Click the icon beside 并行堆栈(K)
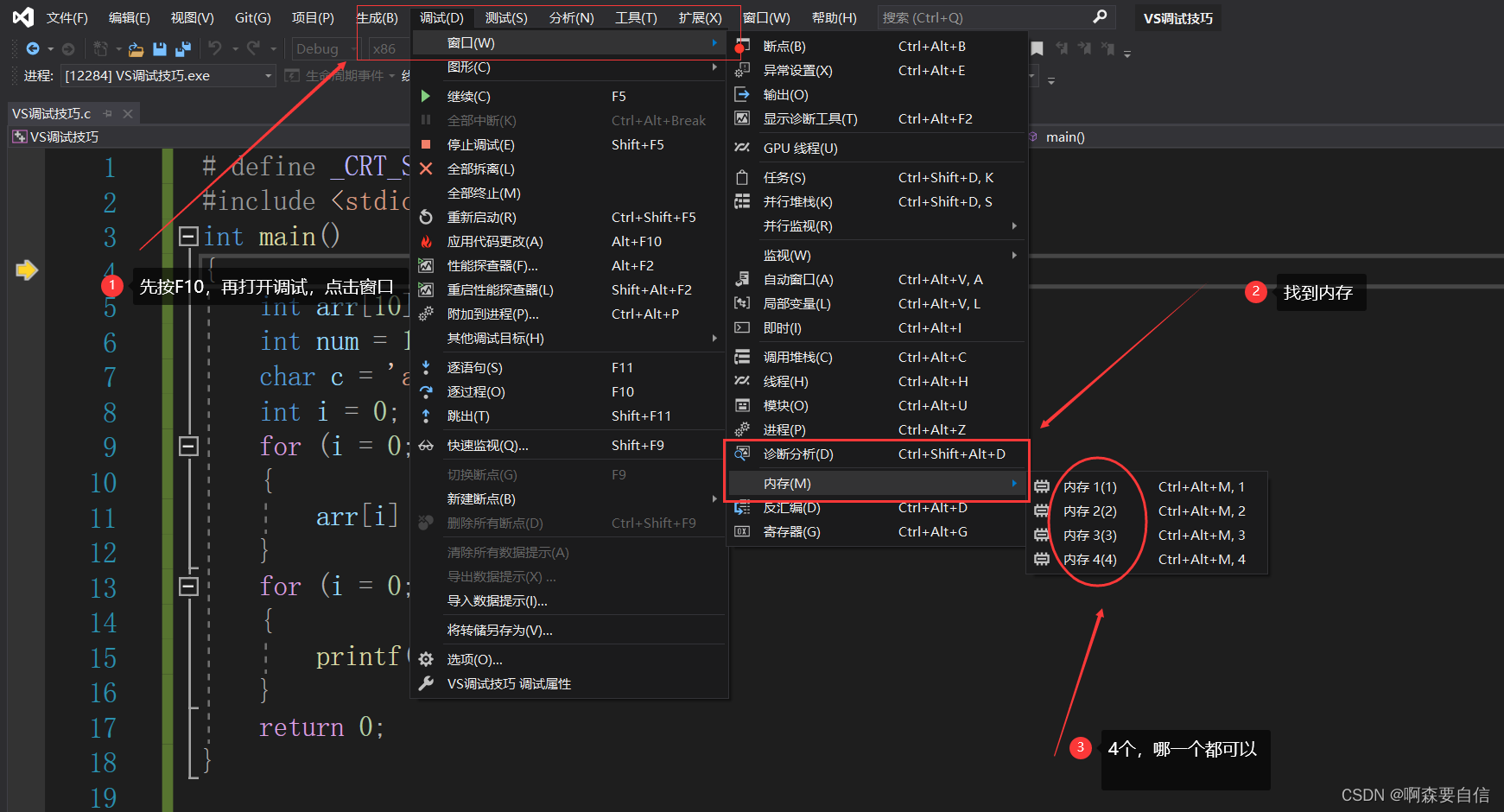The height and width of the screenshot is (812, 1504). (742, 201)
